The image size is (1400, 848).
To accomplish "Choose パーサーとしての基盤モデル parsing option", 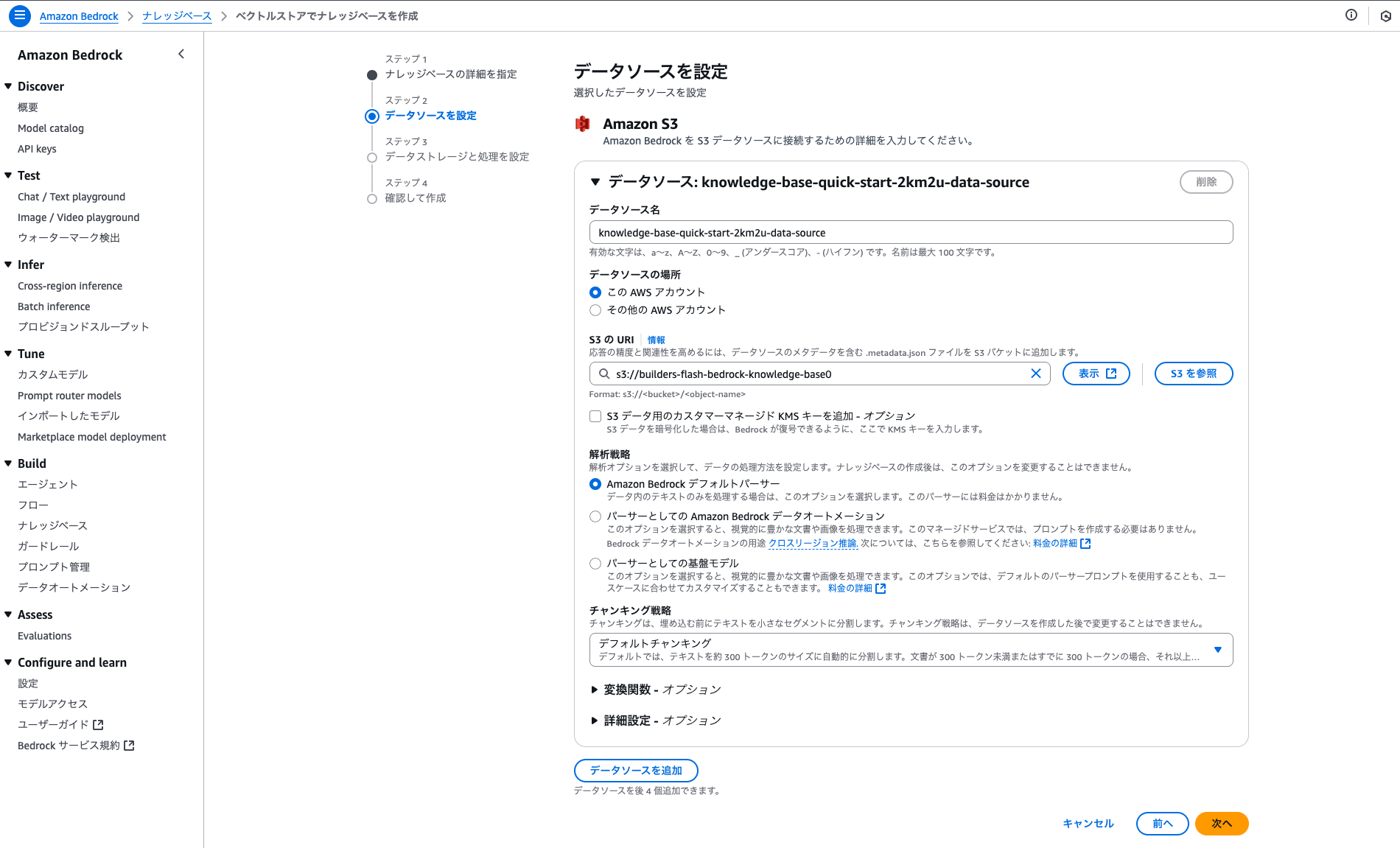I will pyautogui.click(x=595, y=563).
